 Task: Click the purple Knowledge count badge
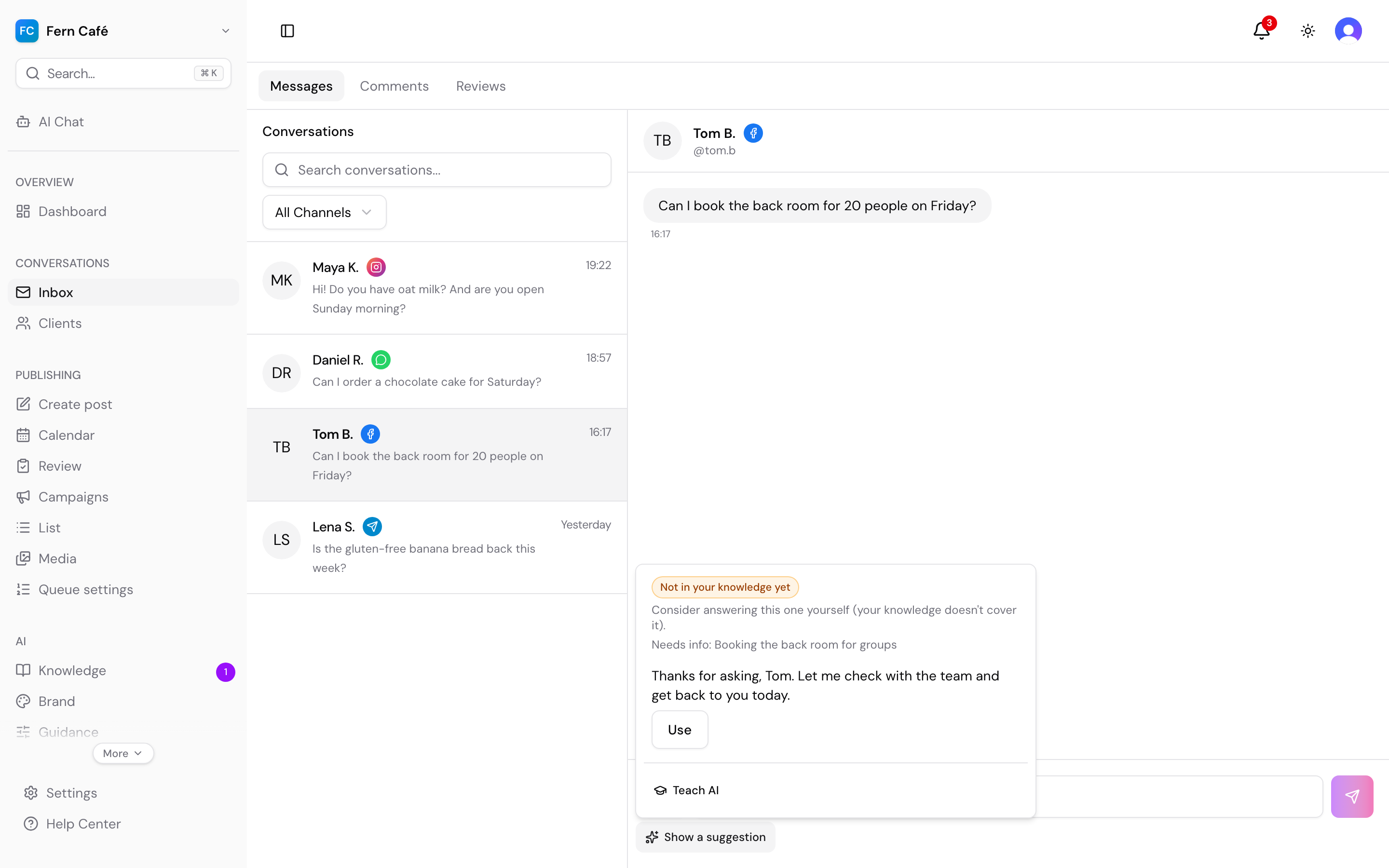point(226,672)
